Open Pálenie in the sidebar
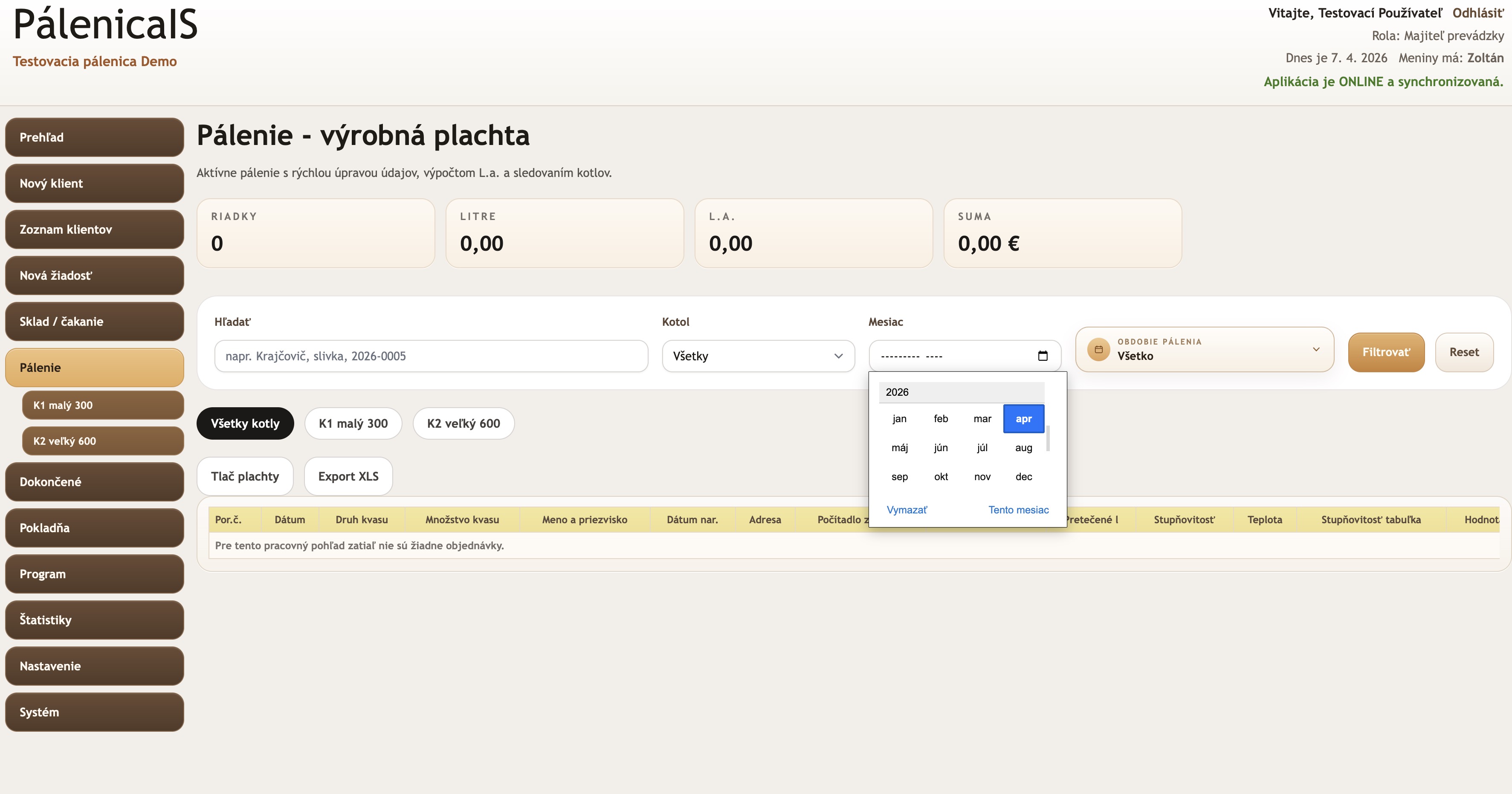This screenshot has height=794, width=1512. click(95, 368)
